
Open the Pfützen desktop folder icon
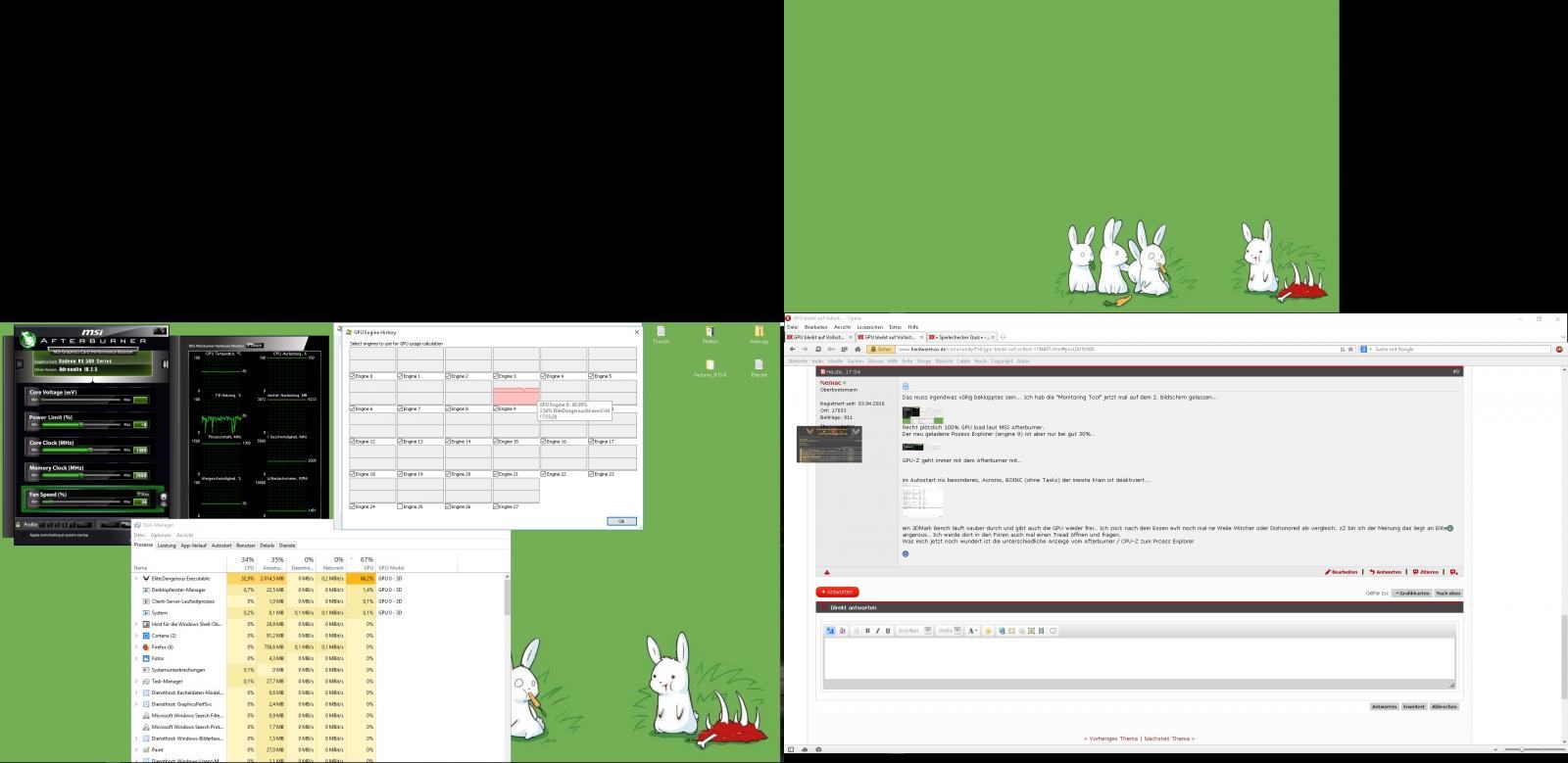pyautogui.click(x=710, y=331)
